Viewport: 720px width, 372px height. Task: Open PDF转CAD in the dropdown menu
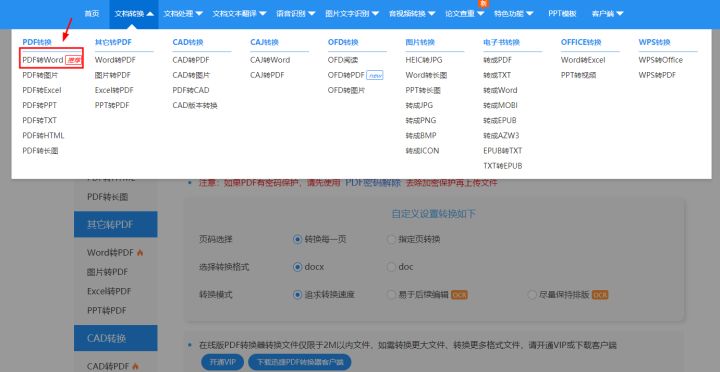click(x=191, y=90)
